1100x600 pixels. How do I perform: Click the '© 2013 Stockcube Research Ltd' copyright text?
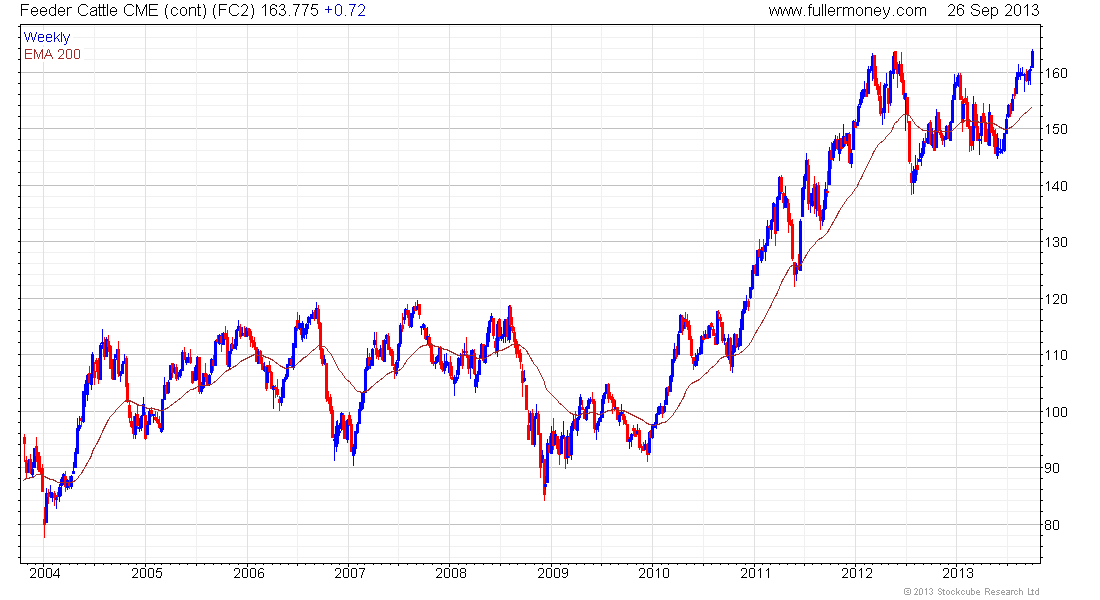click(x=971, y=592)
